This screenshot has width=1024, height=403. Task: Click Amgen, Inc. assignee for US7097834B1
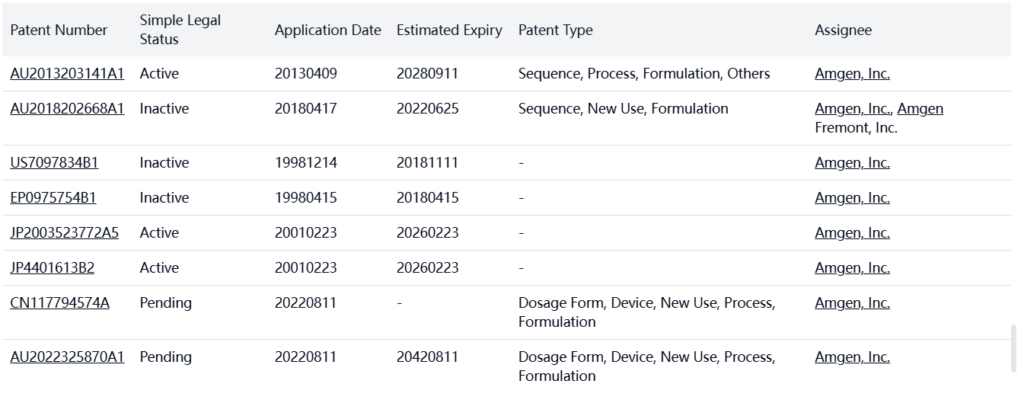point(852,163)
